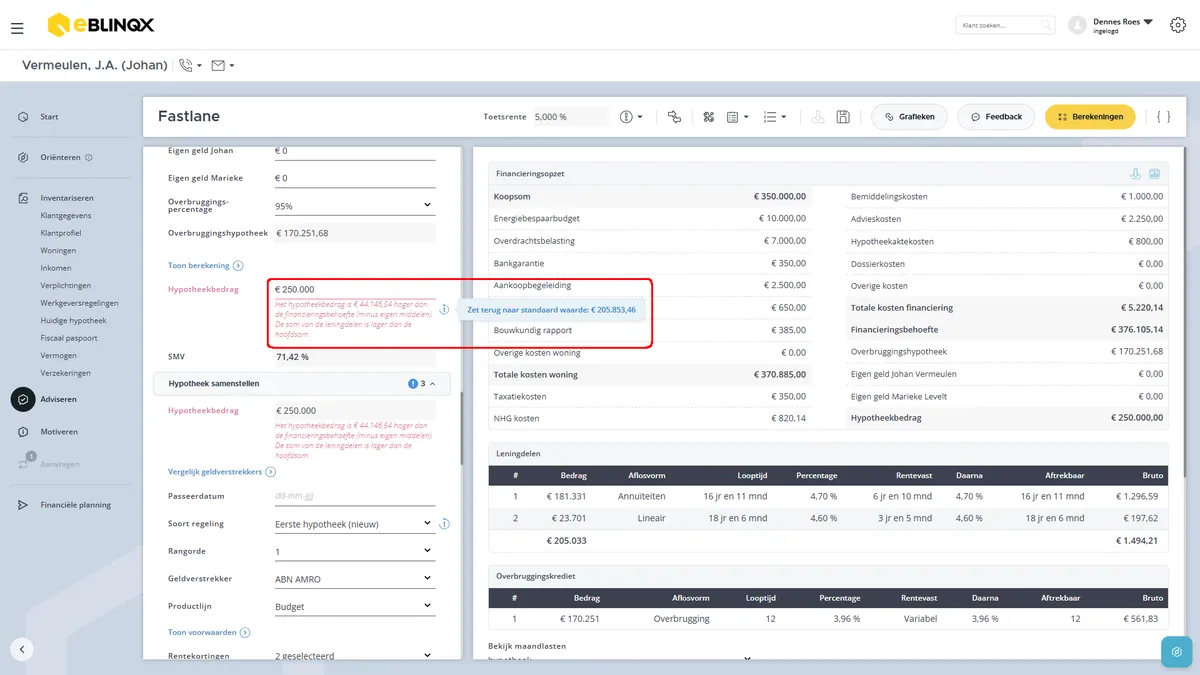
Task: Click the save floppy disk icon
Action: (x=843, y=117)
